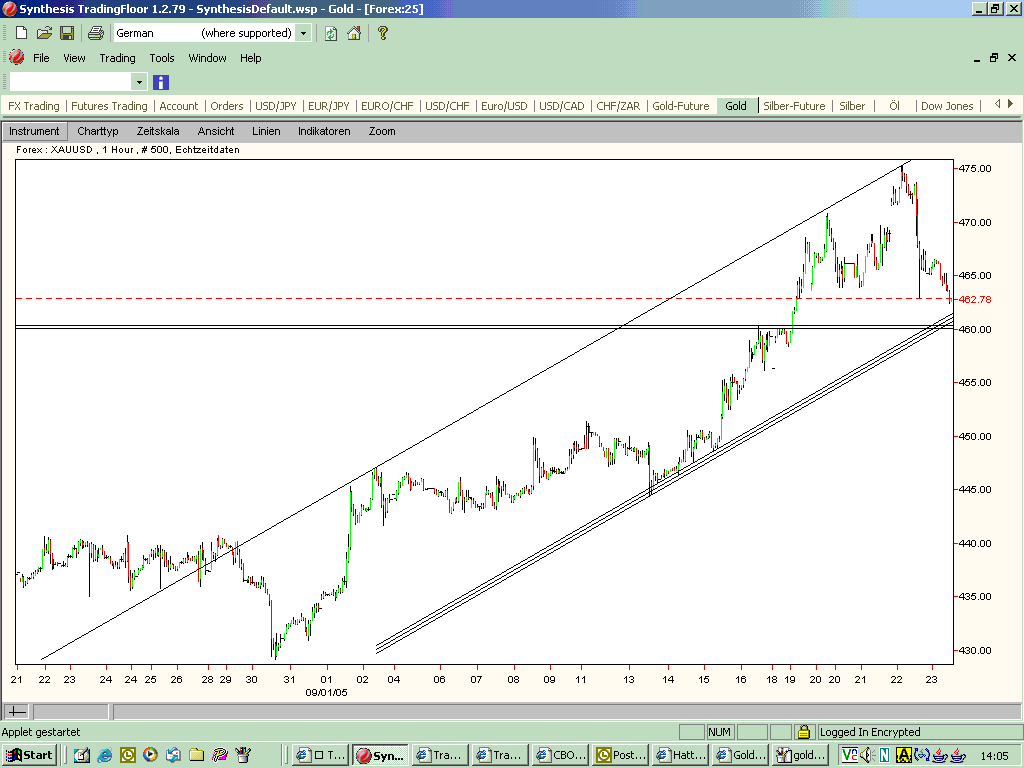Screen dimensions: 1024x768
Task: Switch to the Dow Jones tab
Action: click(946, 106)
